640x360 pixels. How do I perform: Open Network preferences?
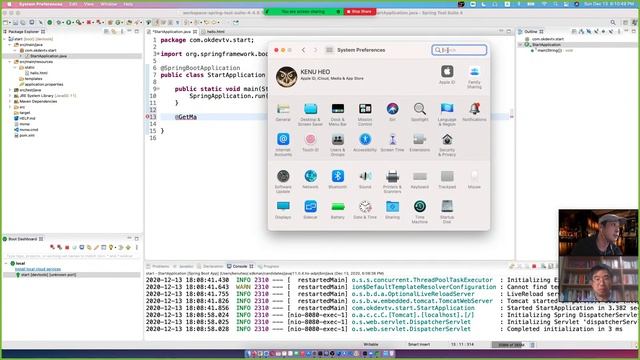(310, 179)
